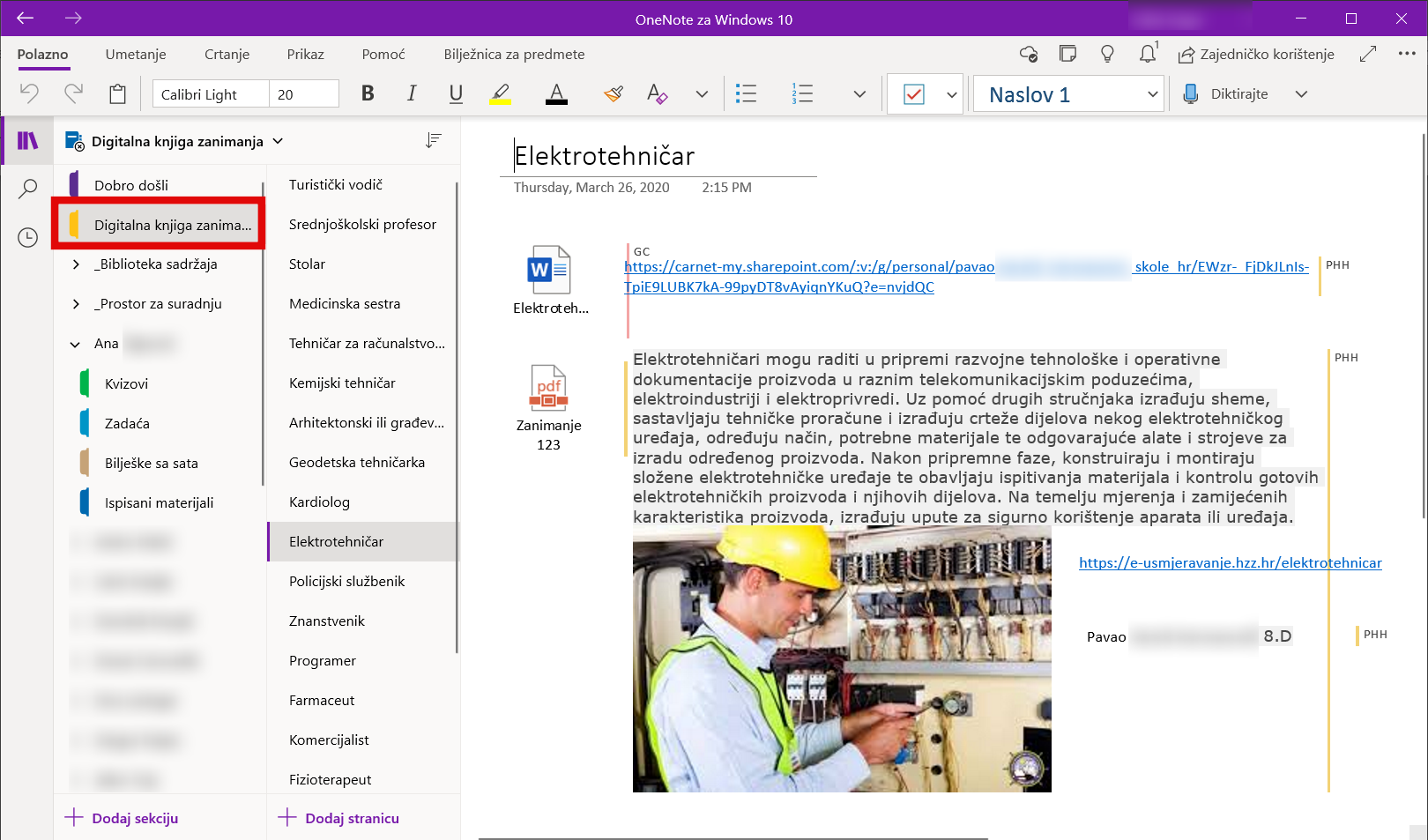Click the electrician photo
Image resolution: width=1428 pixels, height=840 pixels.
click(842, 658)
